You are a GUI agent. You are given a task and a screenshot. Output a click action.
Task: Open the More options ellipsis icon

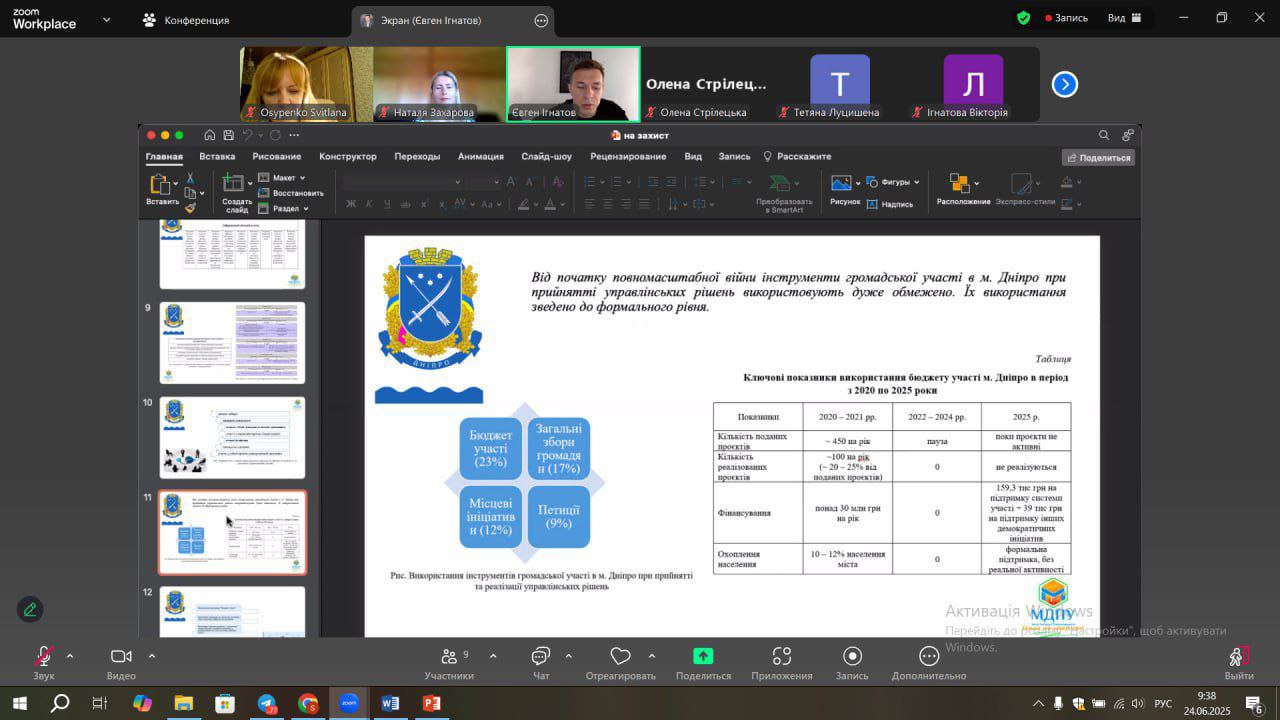tap(929, 657)
